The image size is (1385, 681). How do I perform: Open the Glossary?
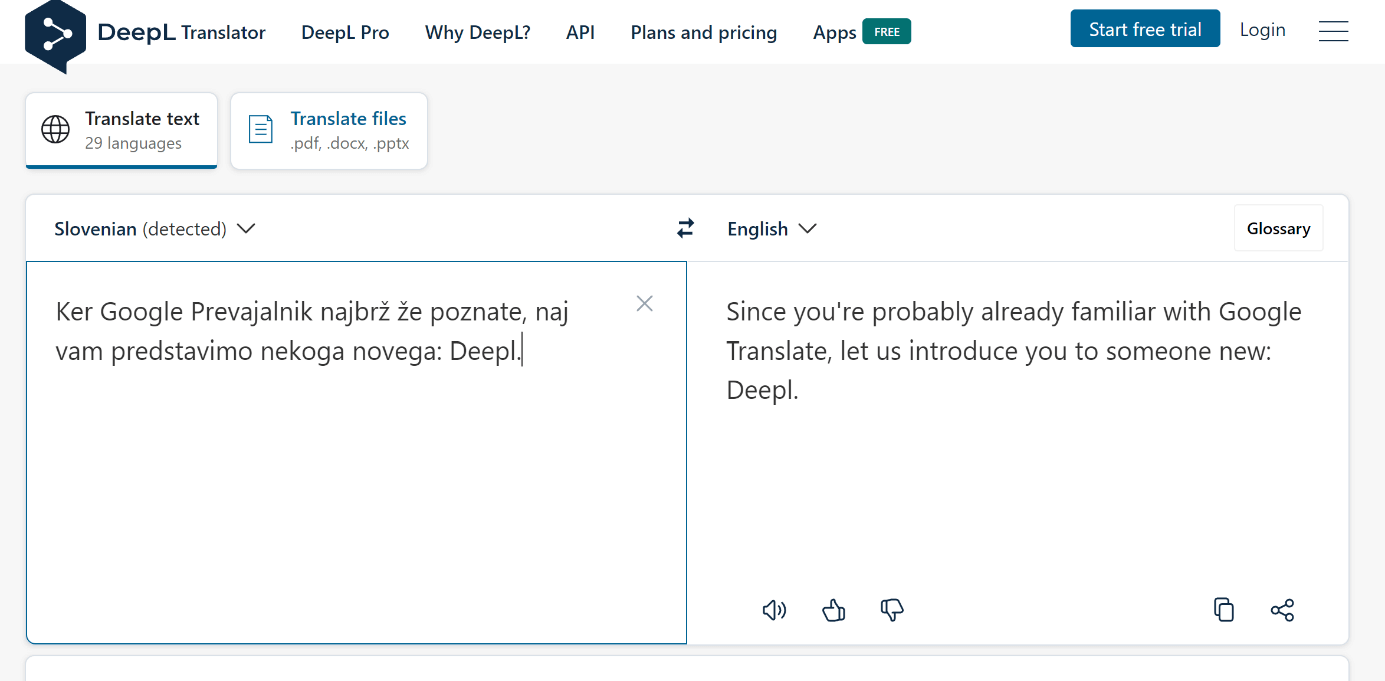[1278, 228]
